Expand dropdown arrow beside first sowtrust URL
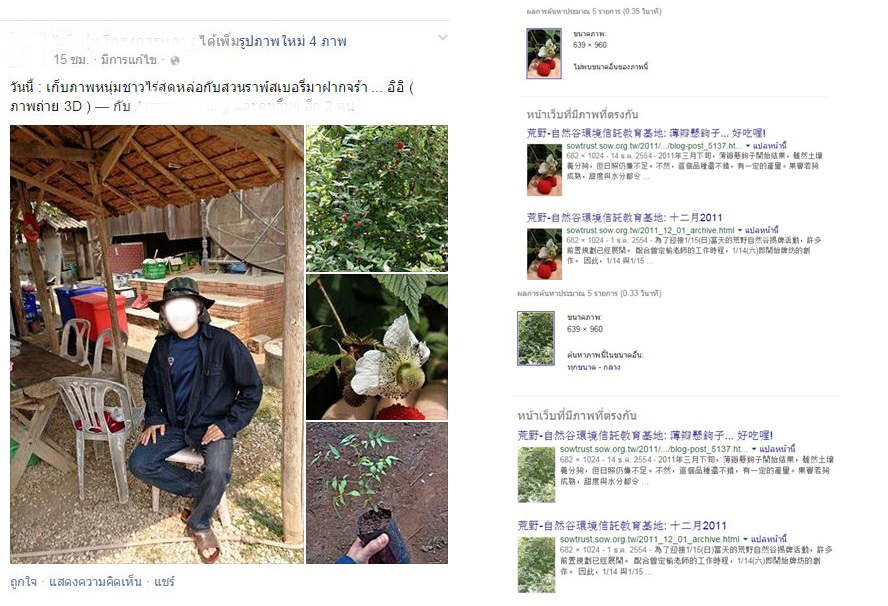Viewport: 888px width, 606px height. tap(748, 146)
